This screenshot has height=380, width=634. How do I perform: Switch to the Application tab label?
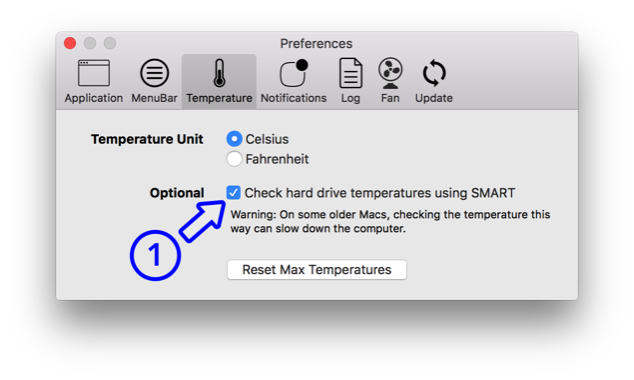coord(94,98)
